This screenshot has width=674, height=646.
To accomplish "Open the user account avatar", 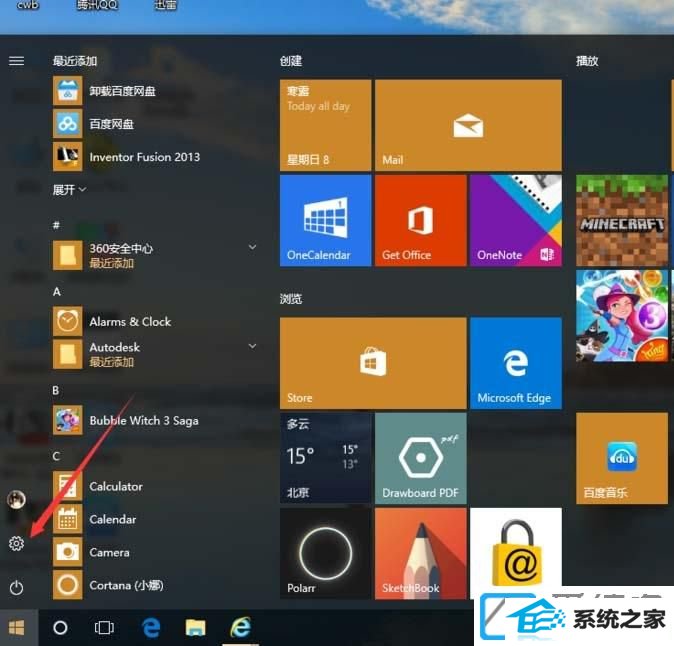I will (16, 500).
